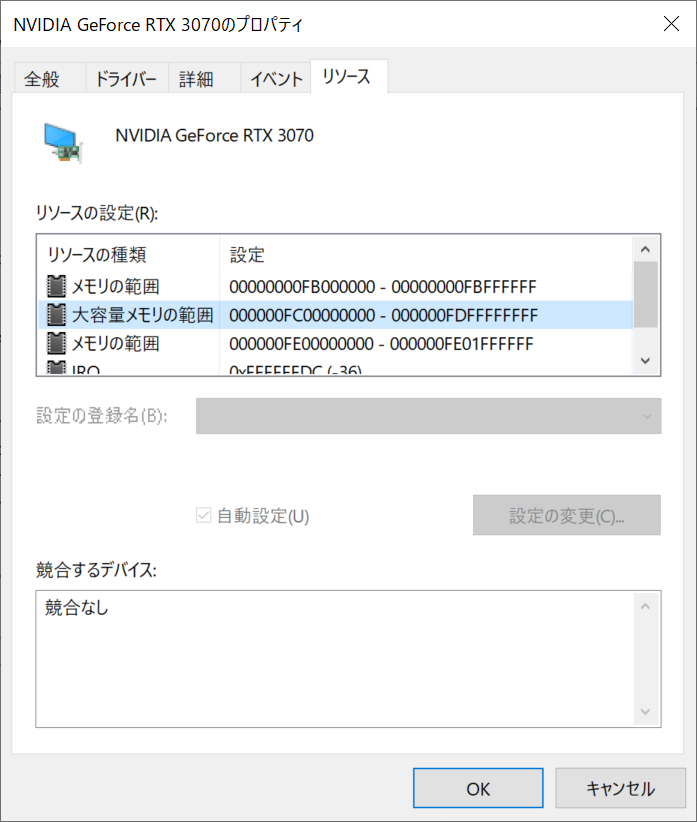Image resolution: width=697 pixels, height=822 pixels.
Task: Click down arrow of 競合するデバイス scrollbar
Action: 646,712
